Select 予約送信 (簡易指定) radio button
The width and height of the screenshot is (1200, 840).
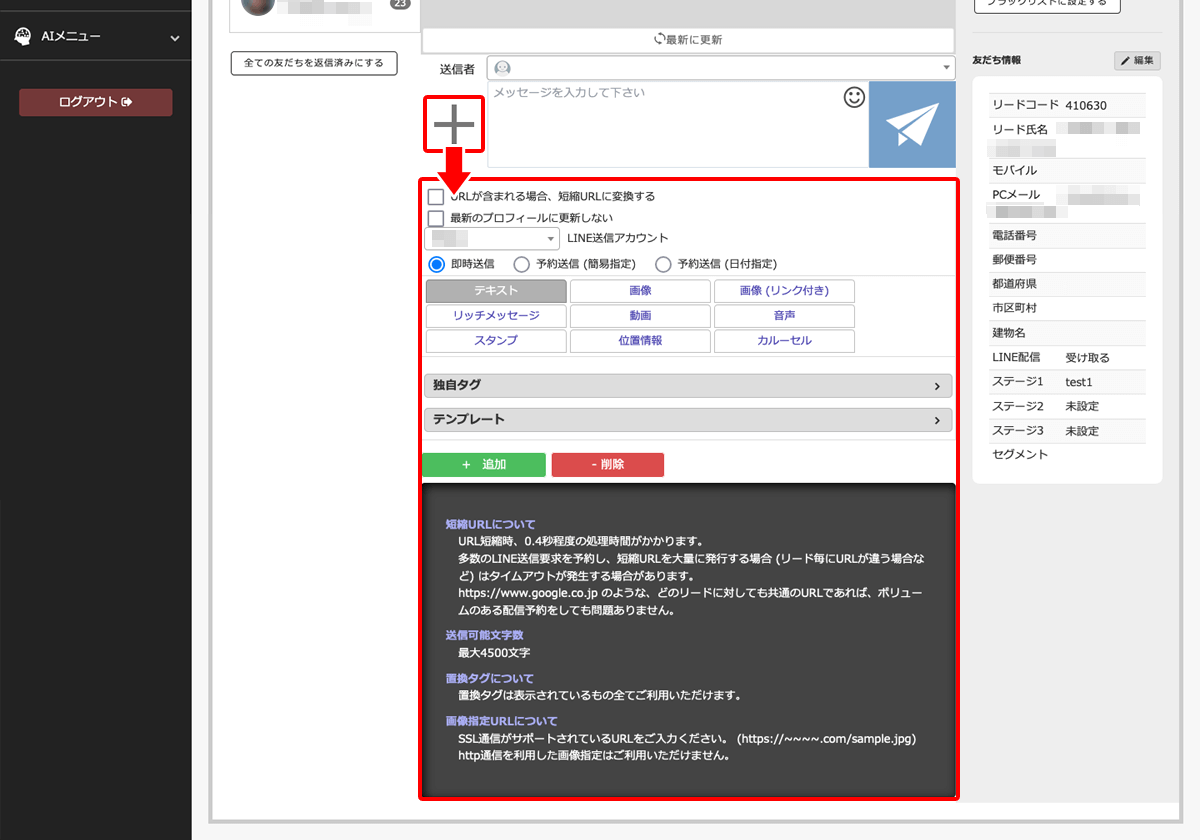coord(521,264)
